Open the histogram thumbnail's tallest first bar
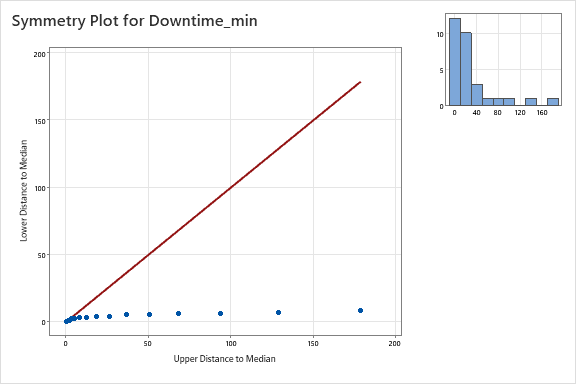576x384 pixels. (x=455, y=62)
